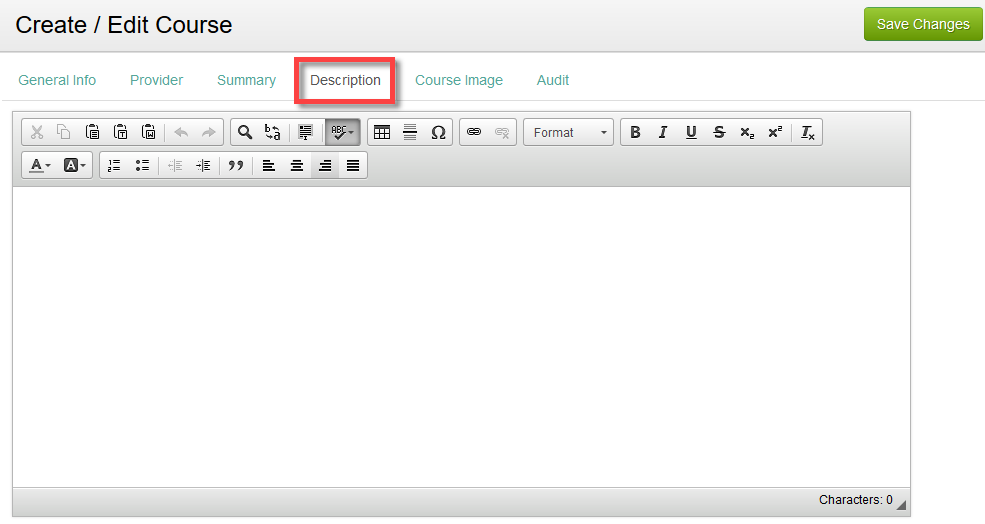Open the Summary tab
The image size is (985, 524).
coord(246,80)
